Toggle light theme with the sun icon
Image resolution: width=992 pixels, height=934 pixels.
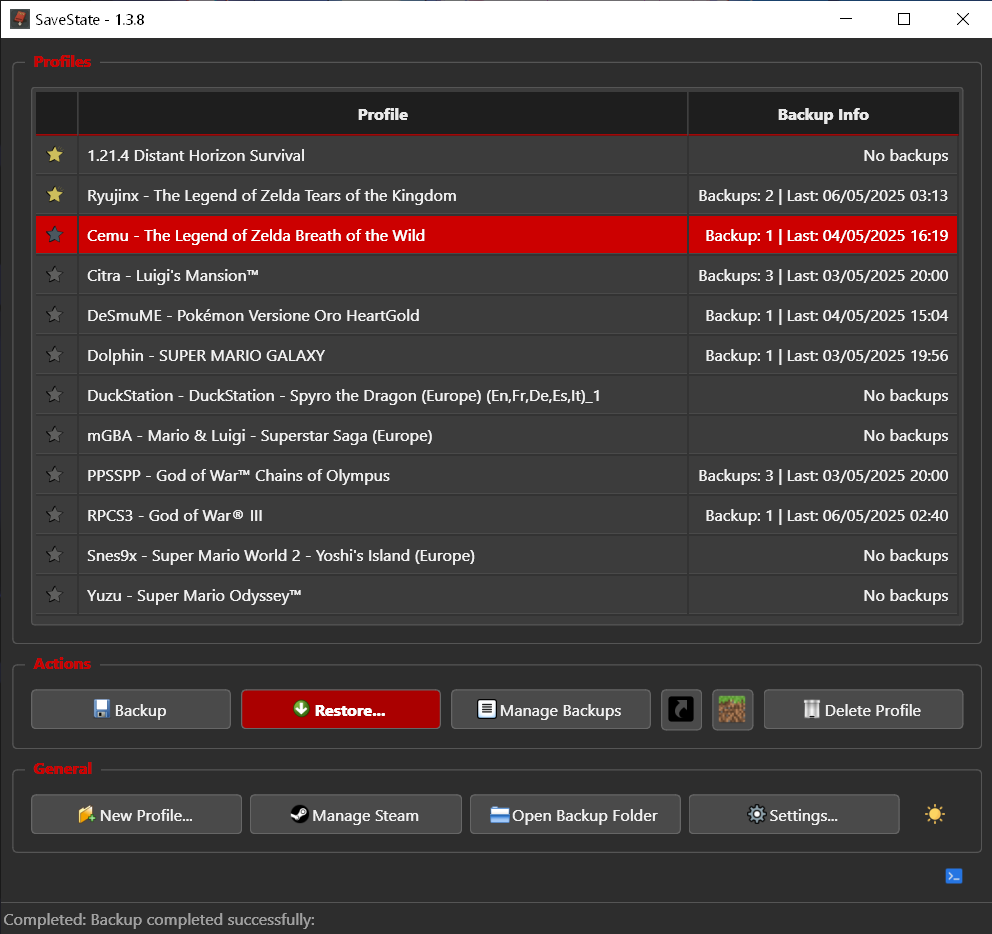point(934,814)
